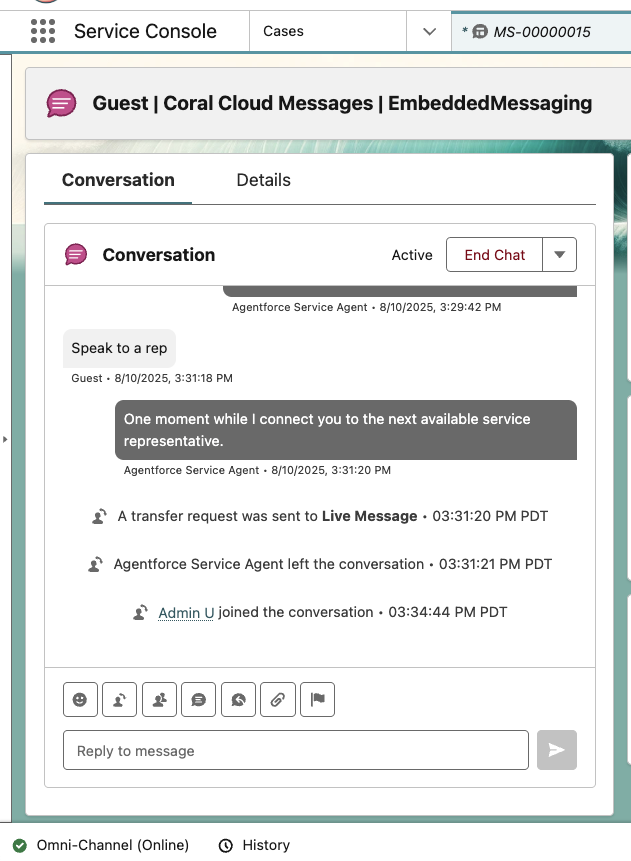Open the MS-00000015 workspace tab
Viewport: 631px width, 861px height.
541,32
